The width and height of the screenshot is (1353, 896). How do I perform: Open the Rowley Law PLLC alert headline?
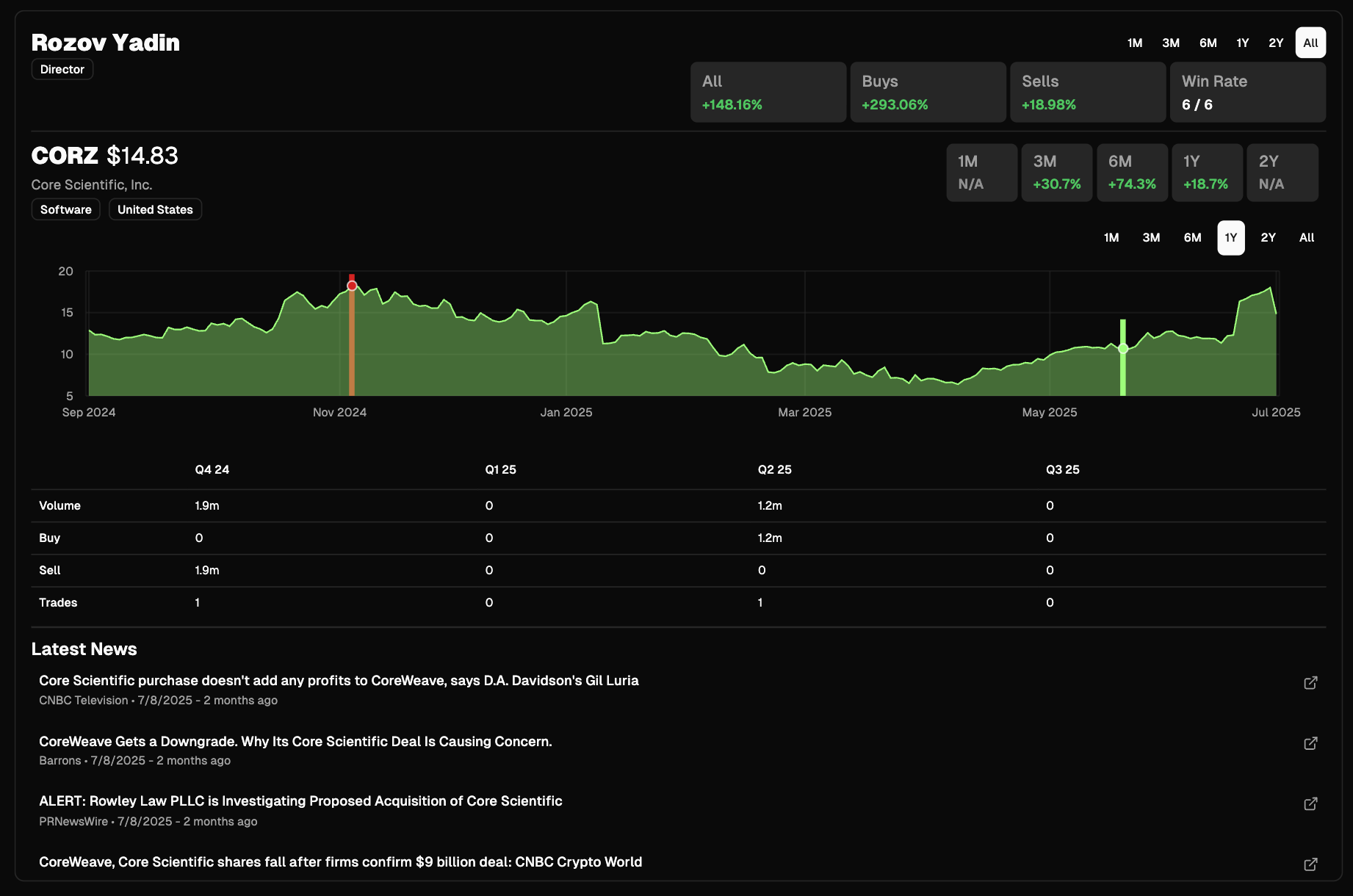click(300, 801)
